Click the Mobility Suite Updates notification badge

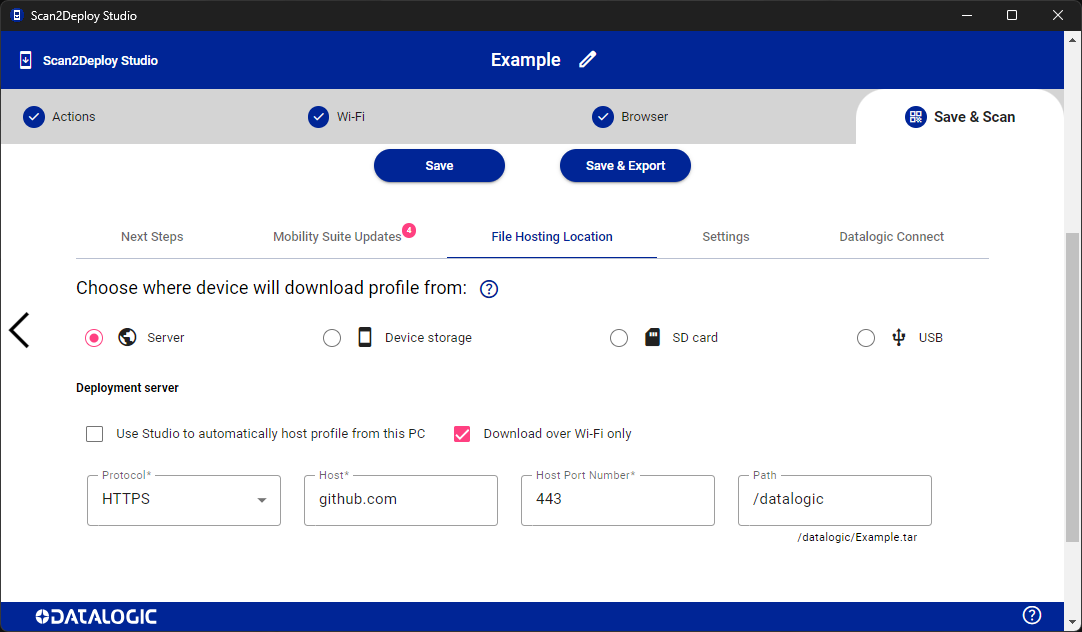coord(409,230)
